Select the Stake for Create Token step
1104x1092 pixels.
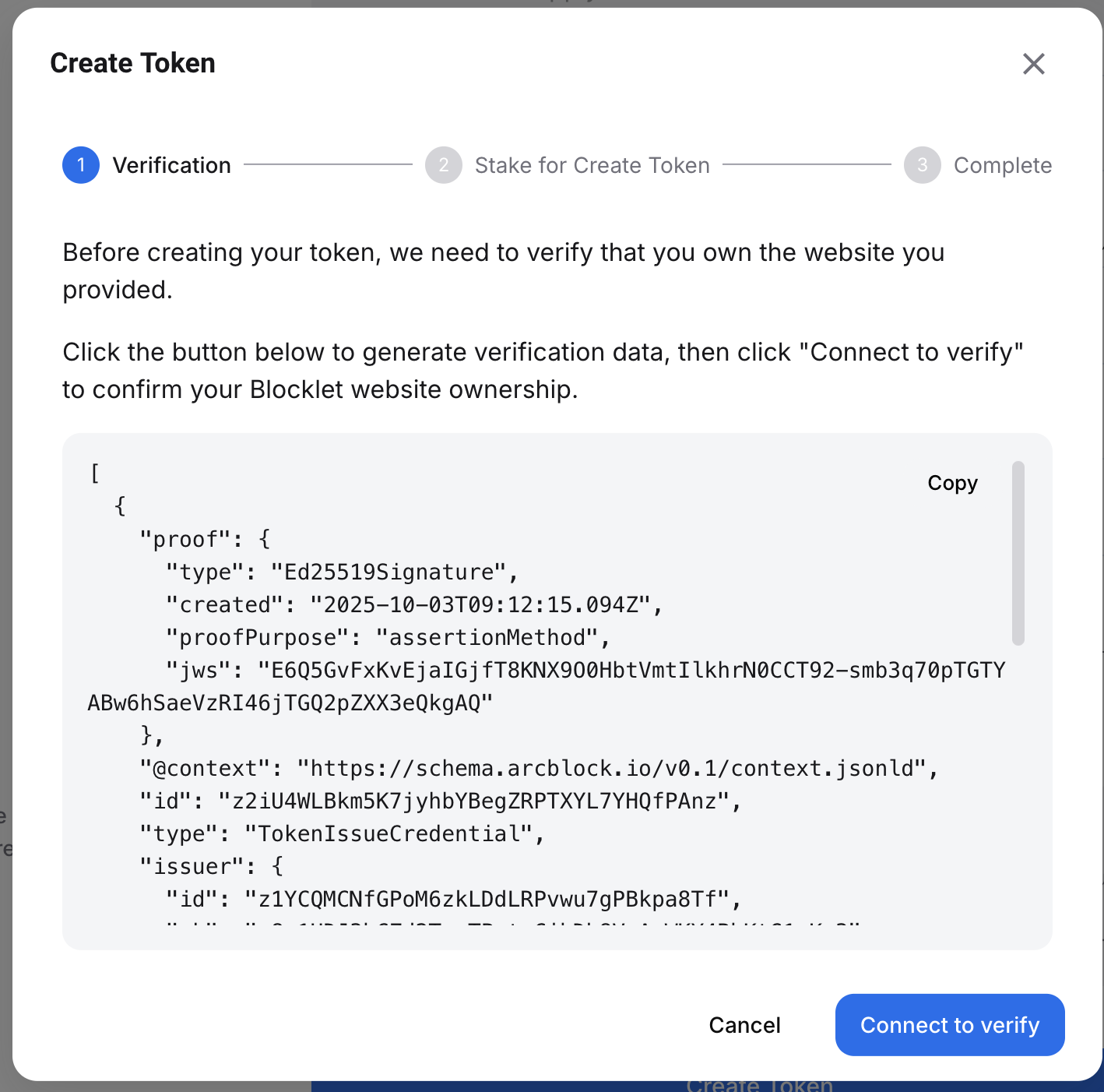(592, 165)
